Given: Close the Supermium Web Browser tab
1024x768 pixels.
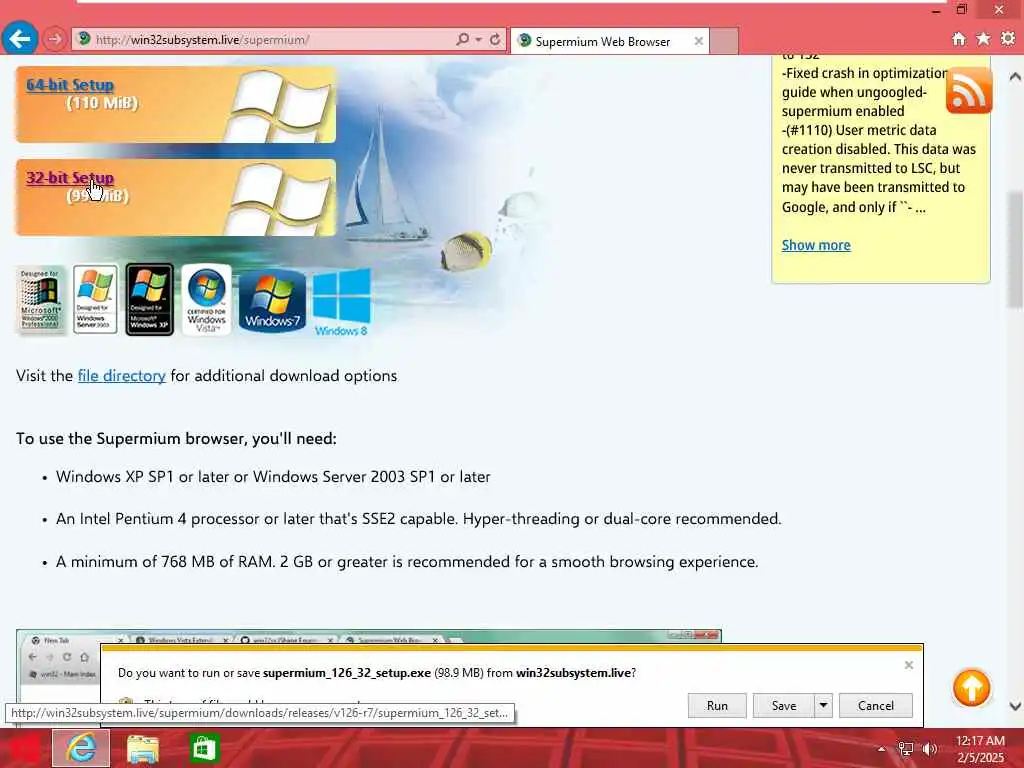Looking at the screenshot, I should [x=698, y=41].
